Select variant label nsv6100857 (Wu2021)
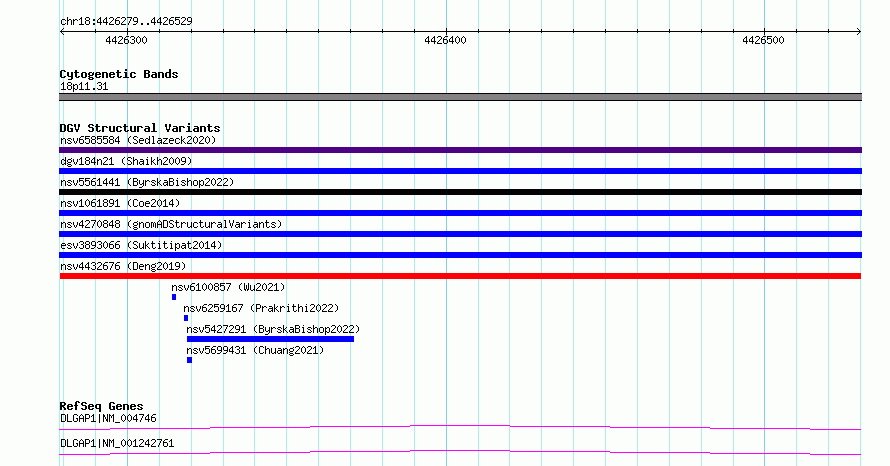890x466 pixels. tap(228, 287)
